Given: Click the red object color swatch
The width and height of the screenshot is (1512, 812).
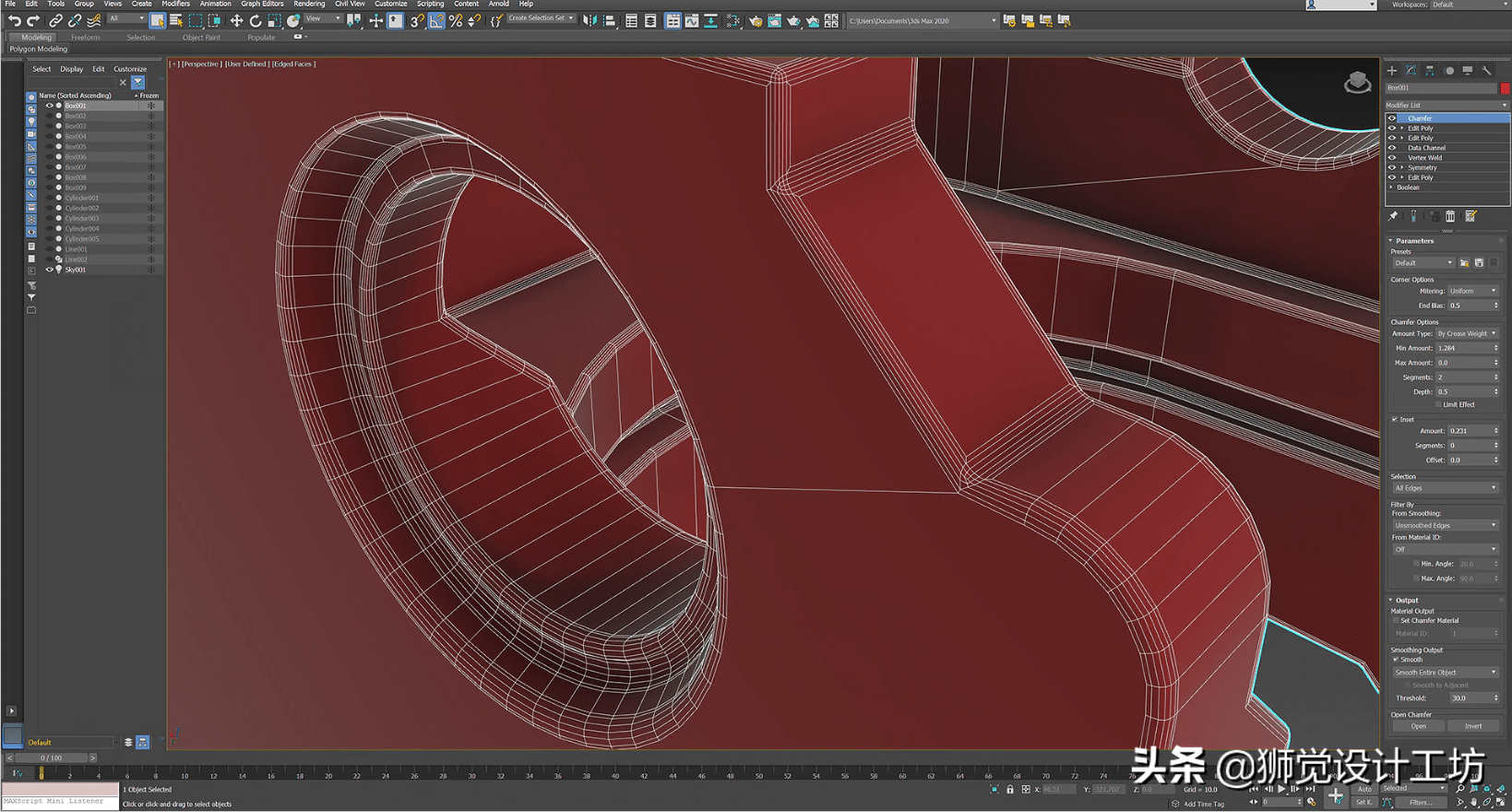Looking at the screenshot, I should click(x=1505, y=88).
